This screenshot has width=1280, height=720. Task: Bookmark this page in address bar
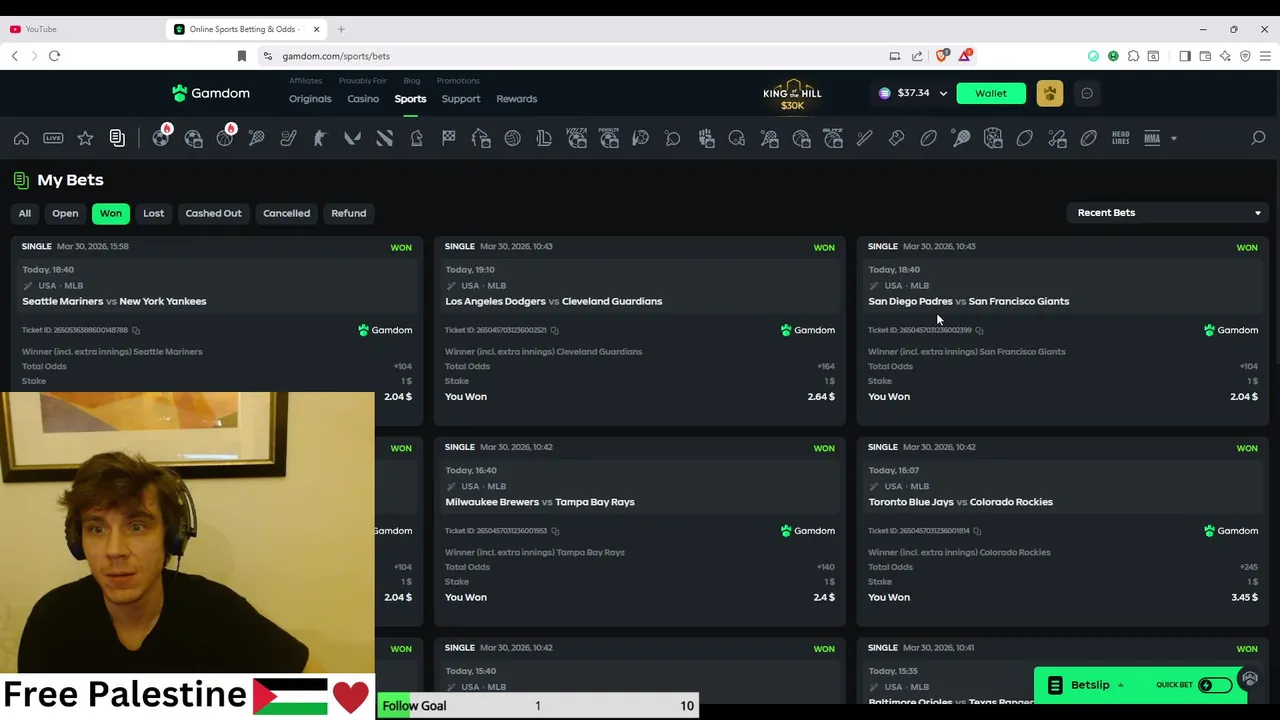(x=241, y=56)
